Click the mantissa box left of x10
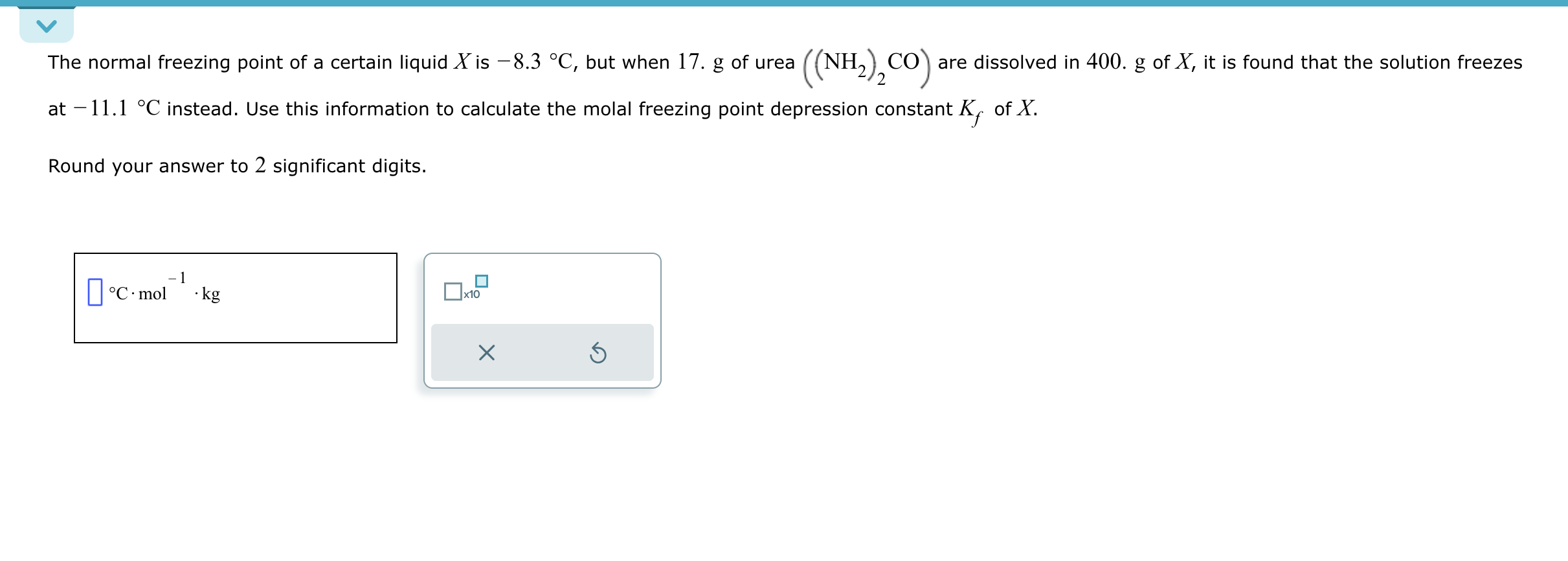 coord(454,292)
